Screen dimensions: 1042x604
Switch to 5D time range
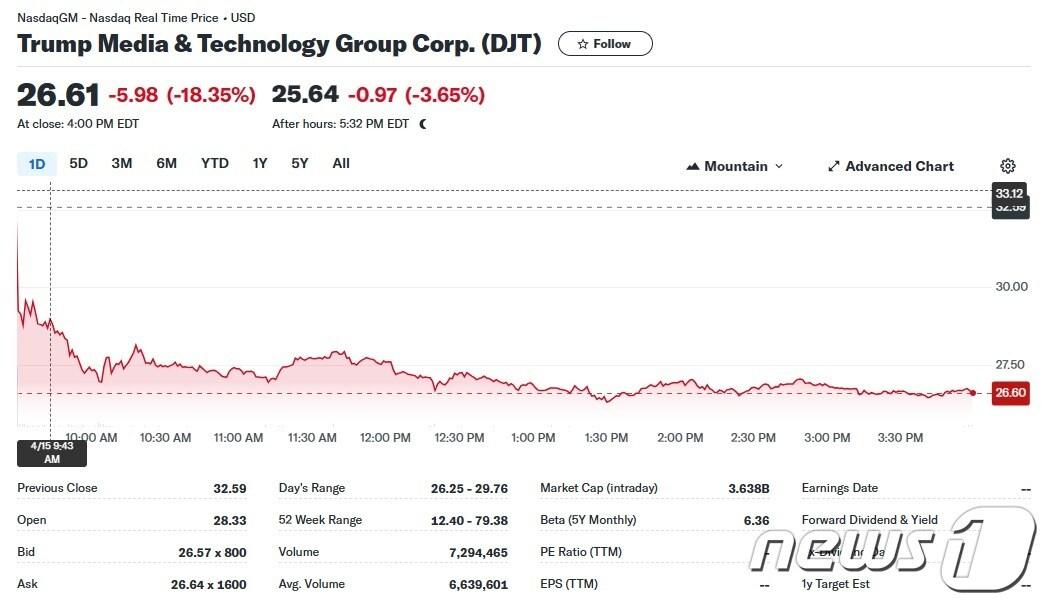pyautogui.click(x=78, y=163)
